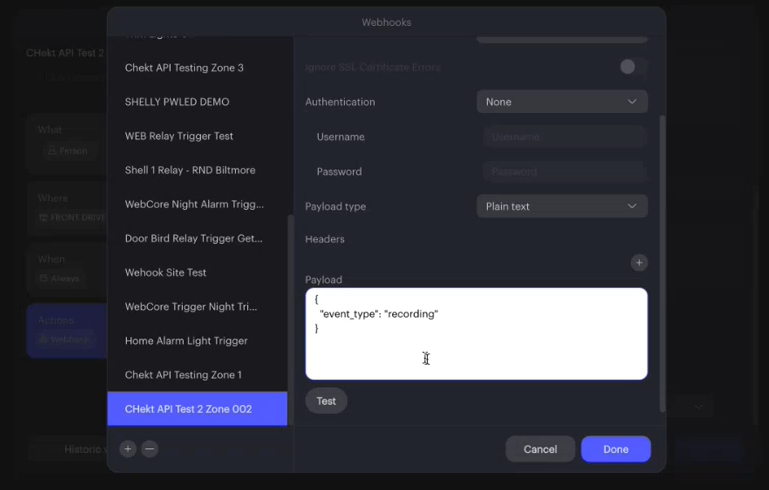Confirm with the Done button

[x=615, y=449]
